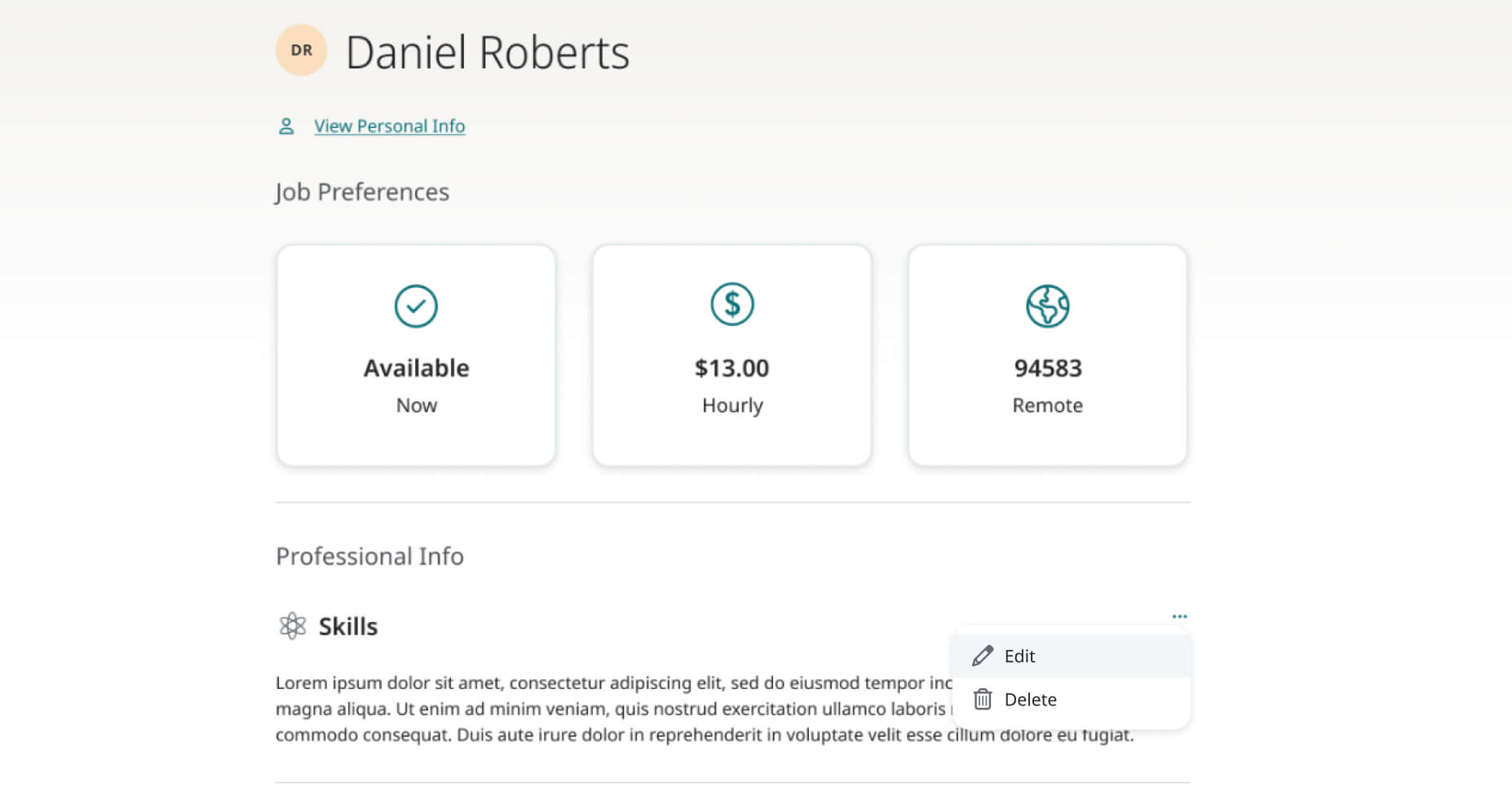This screenshot has height=804, width=1512.
Task: Click the atom icon next to Skills
Action: pos(292,626)
